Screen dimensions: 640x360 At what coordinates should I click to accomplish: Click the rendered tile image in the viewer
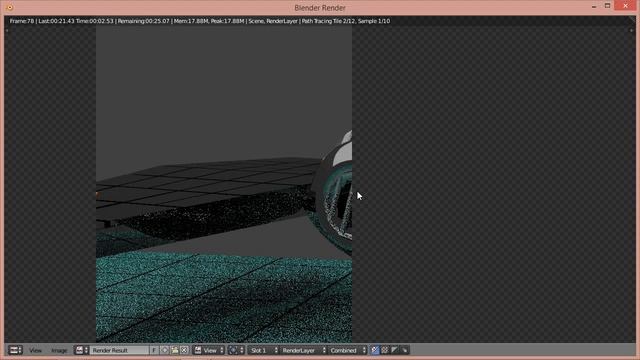click(224, 184)
